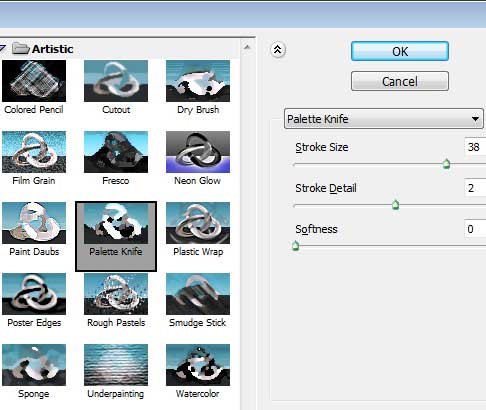Image resolution: width=486 pixels, height=410 pixels.
Task: Focus the Softness value field
Action: point(475,229)
